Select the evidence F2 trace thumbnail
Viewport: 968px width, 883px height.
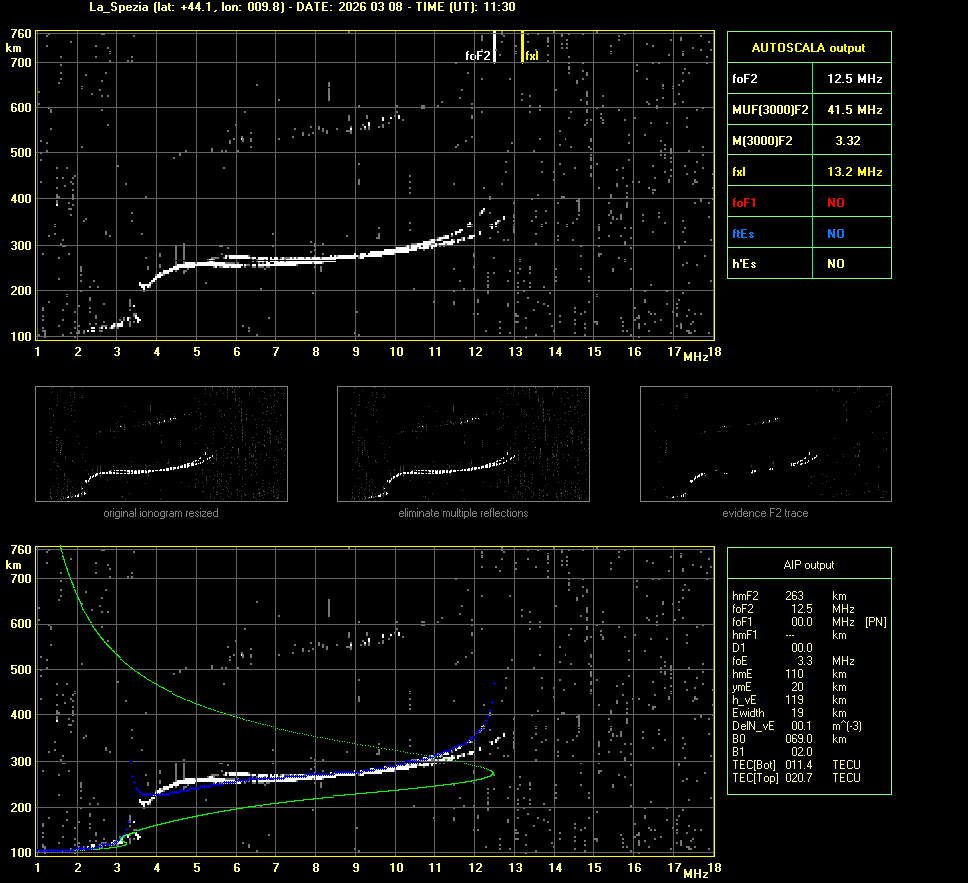(x=765, y=444)
